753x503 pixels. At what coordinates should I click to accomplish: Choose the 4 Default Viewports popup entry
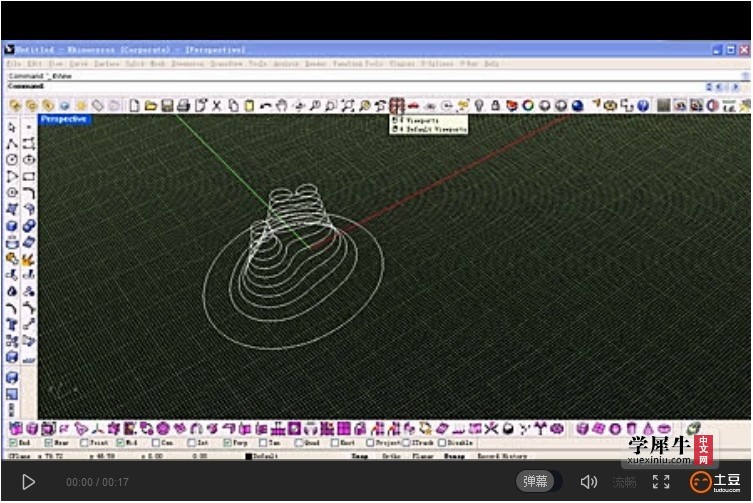tap(429, 129)
